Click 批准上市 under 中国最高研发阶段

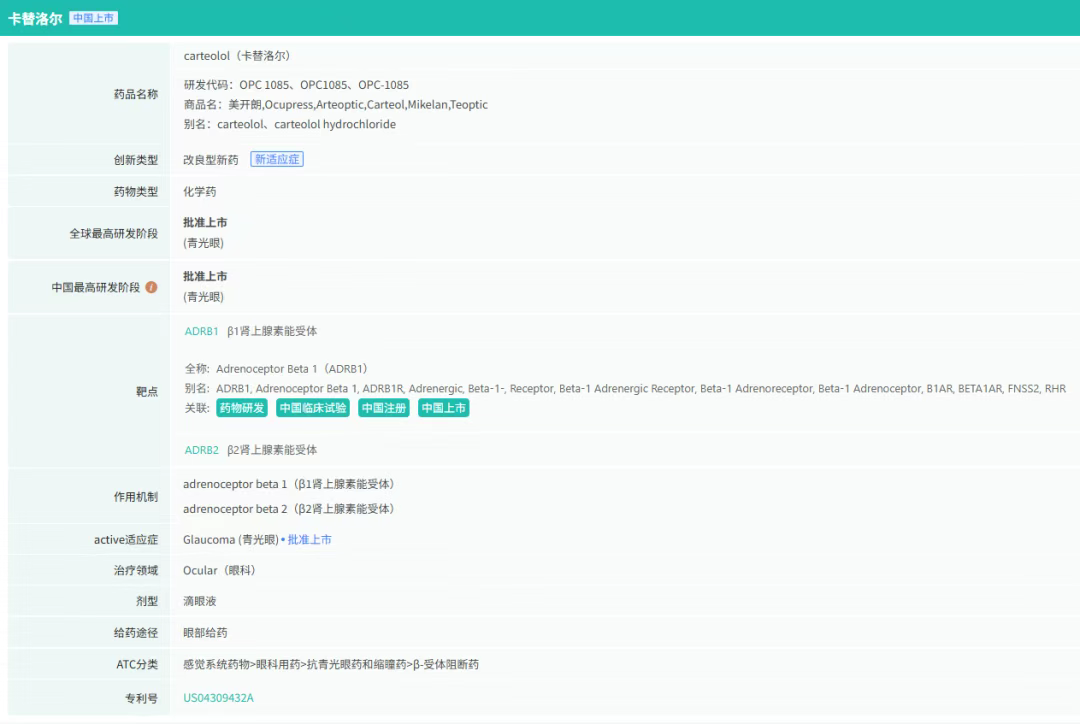tap(205, 276)
